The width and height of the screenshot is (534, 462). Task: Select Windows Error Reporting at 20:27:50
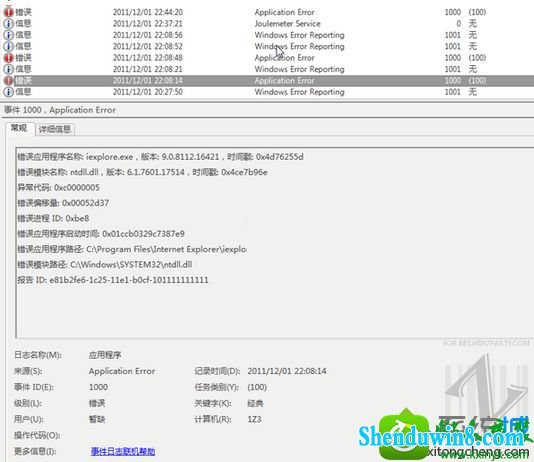coord(299,92)
